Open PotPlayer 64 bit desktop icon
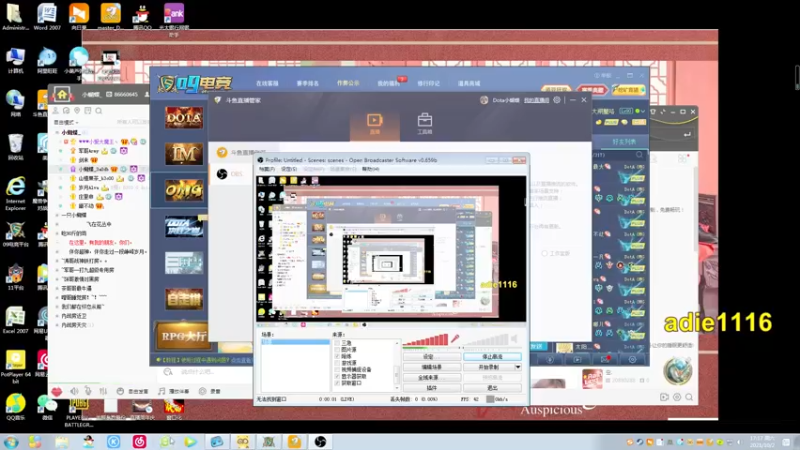 [15, 367]
